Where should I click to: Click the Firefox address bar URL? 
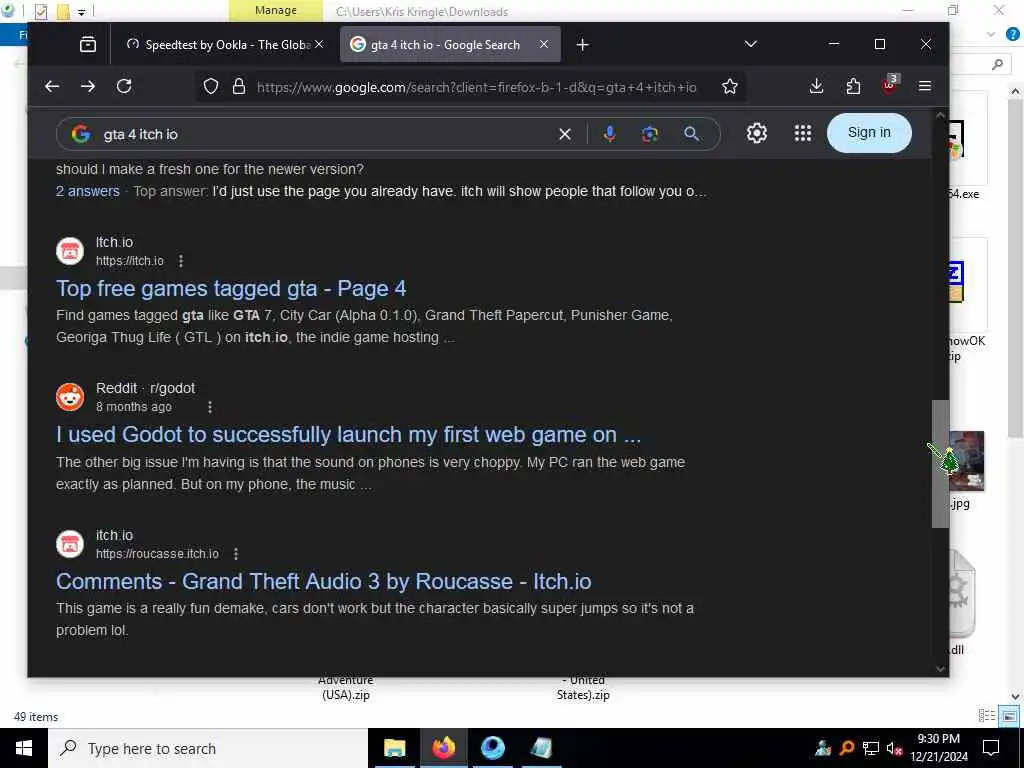click(x=477, y=87)
